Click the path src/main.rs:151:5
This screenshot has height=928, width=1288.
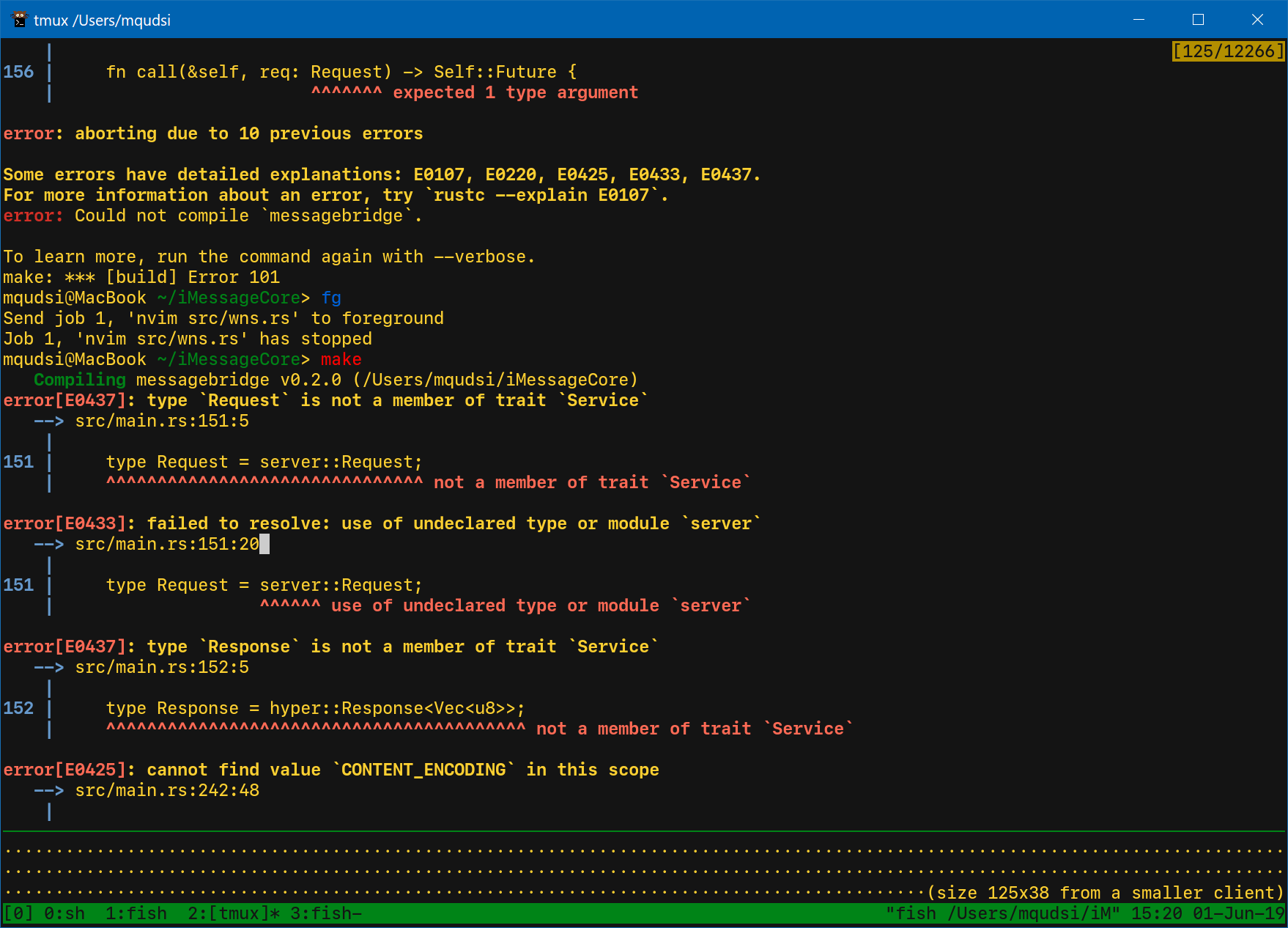(x=162, y=421)
